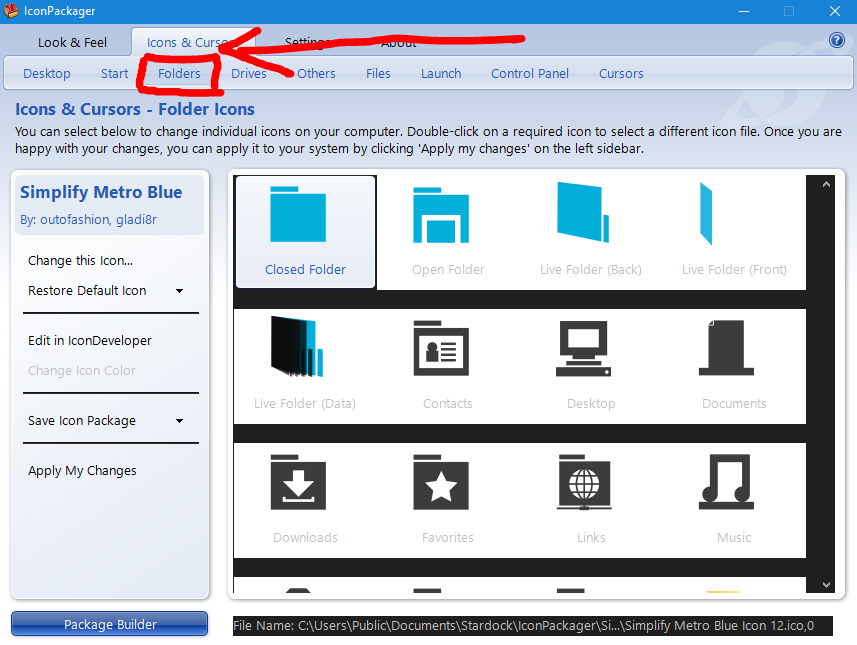Open the help question mark icon

pos(836,40)
